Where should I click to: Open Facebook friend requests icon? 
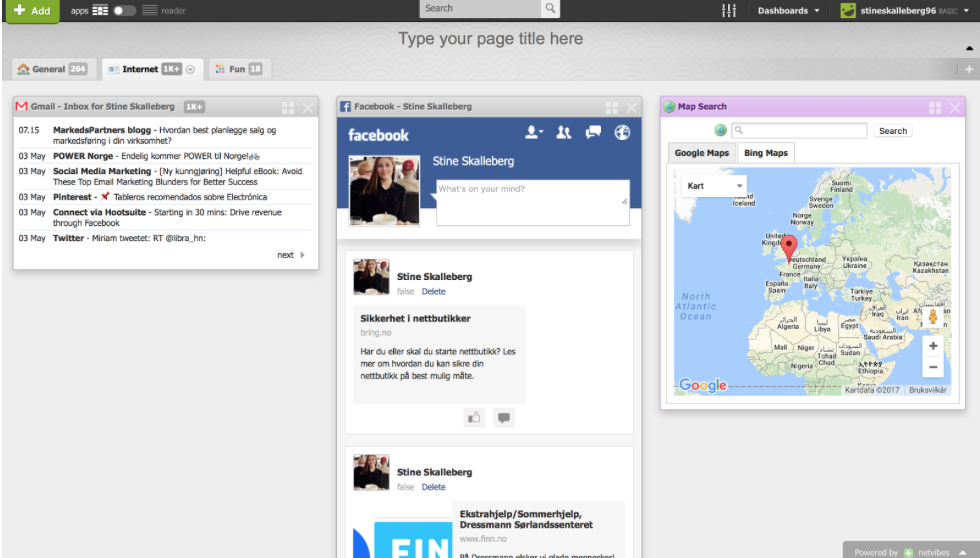[533, 132]
